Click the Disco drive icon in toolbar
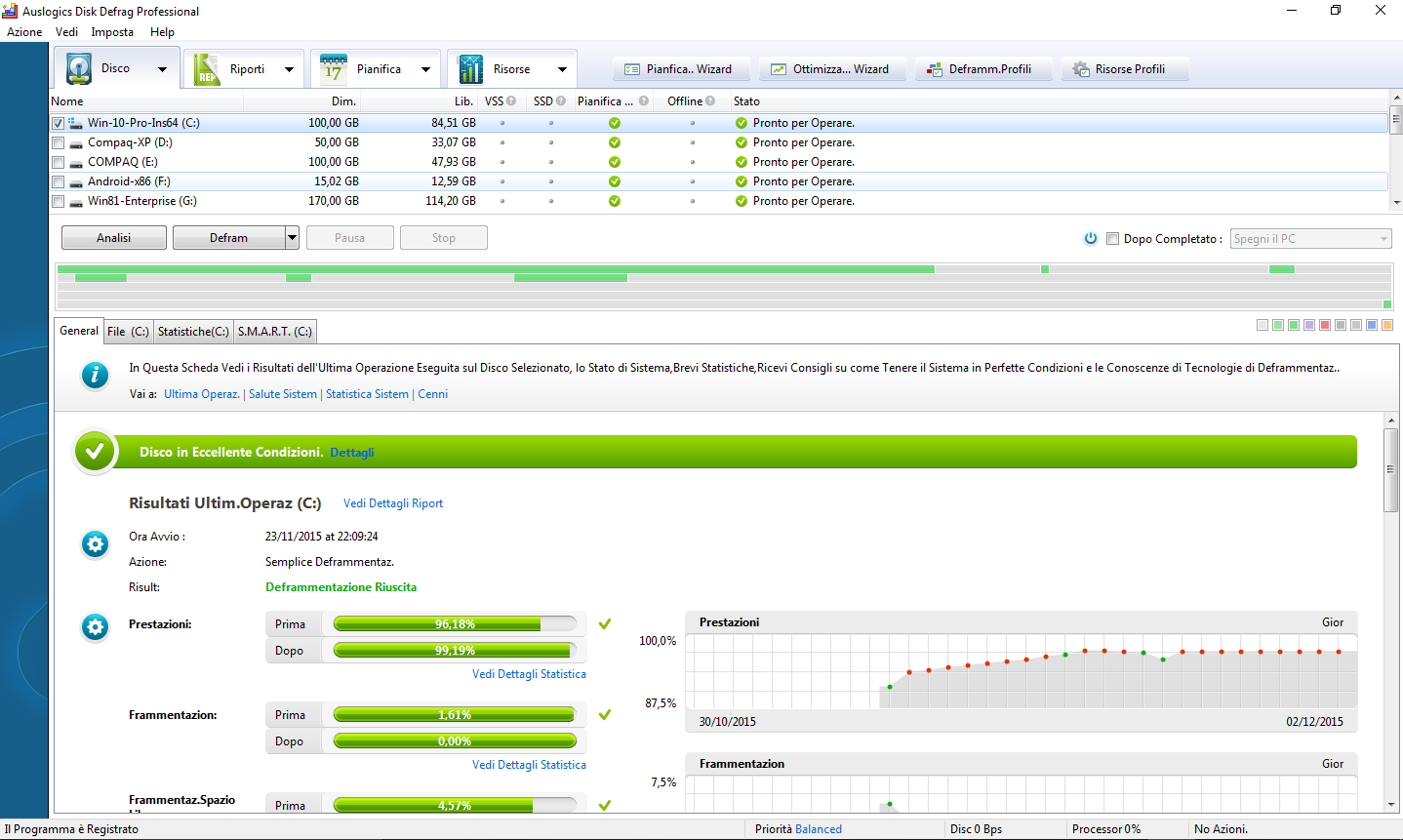This screenshot has height=840, width=1403. point(80,68)
